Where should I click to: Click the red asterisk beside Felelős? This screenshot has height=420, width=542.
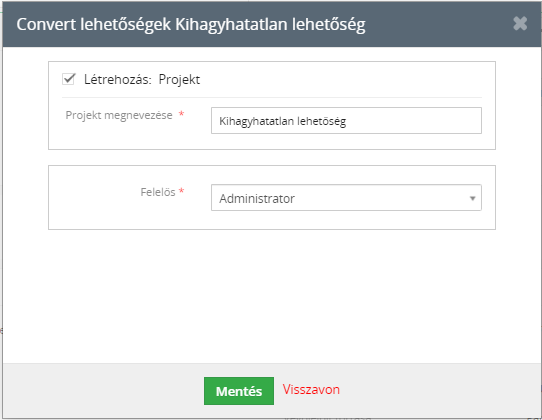pyautogui.click(x=181, y=190)
